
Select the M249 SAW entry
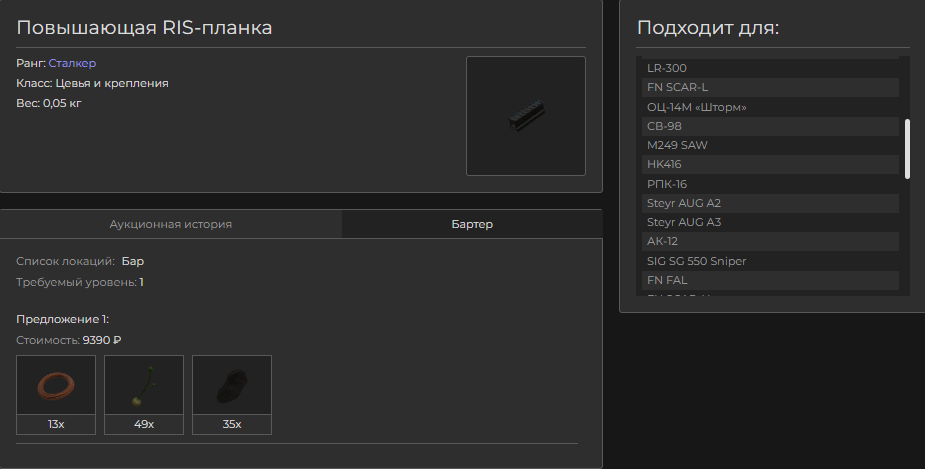coord(770,145)
